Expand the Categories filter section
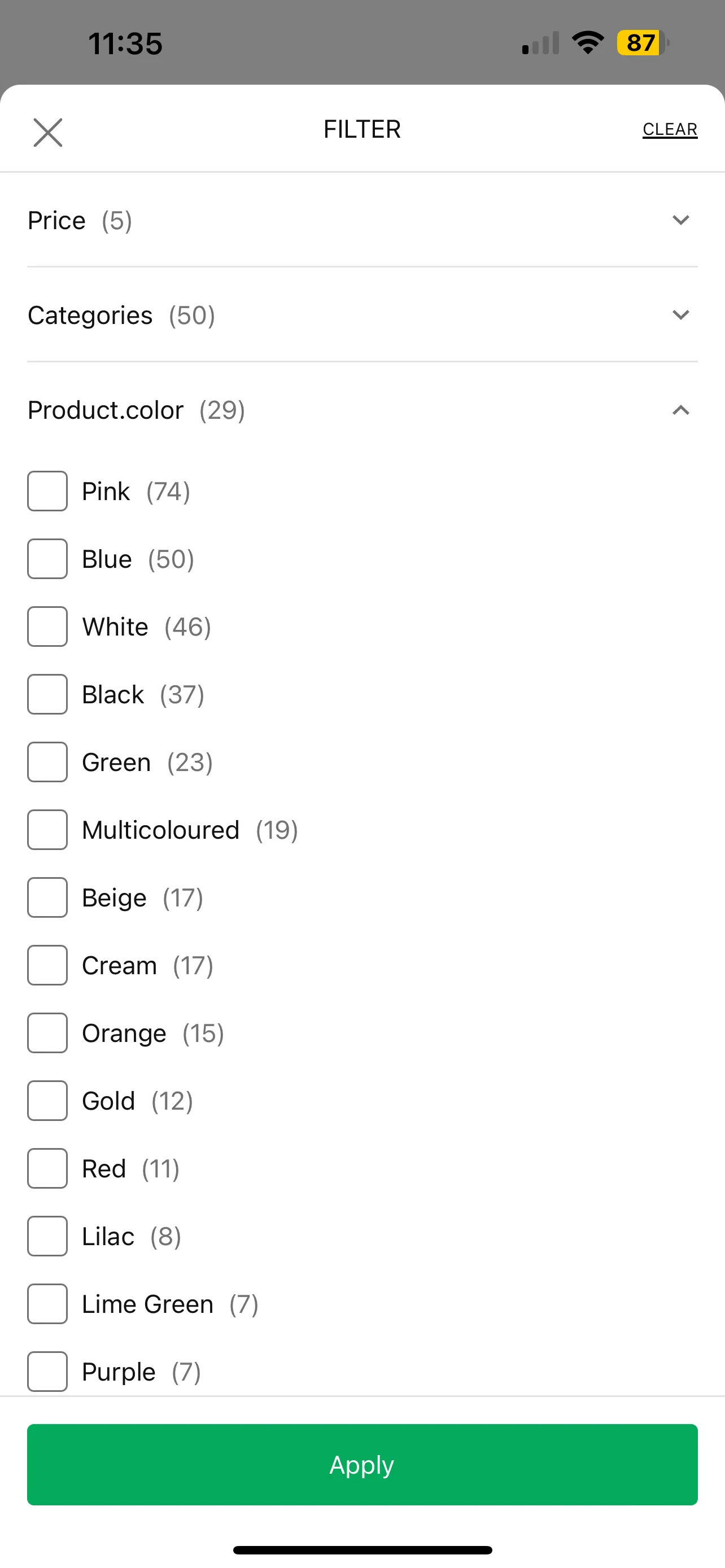This screenshot has height=1568, width=725. point(362,315)
